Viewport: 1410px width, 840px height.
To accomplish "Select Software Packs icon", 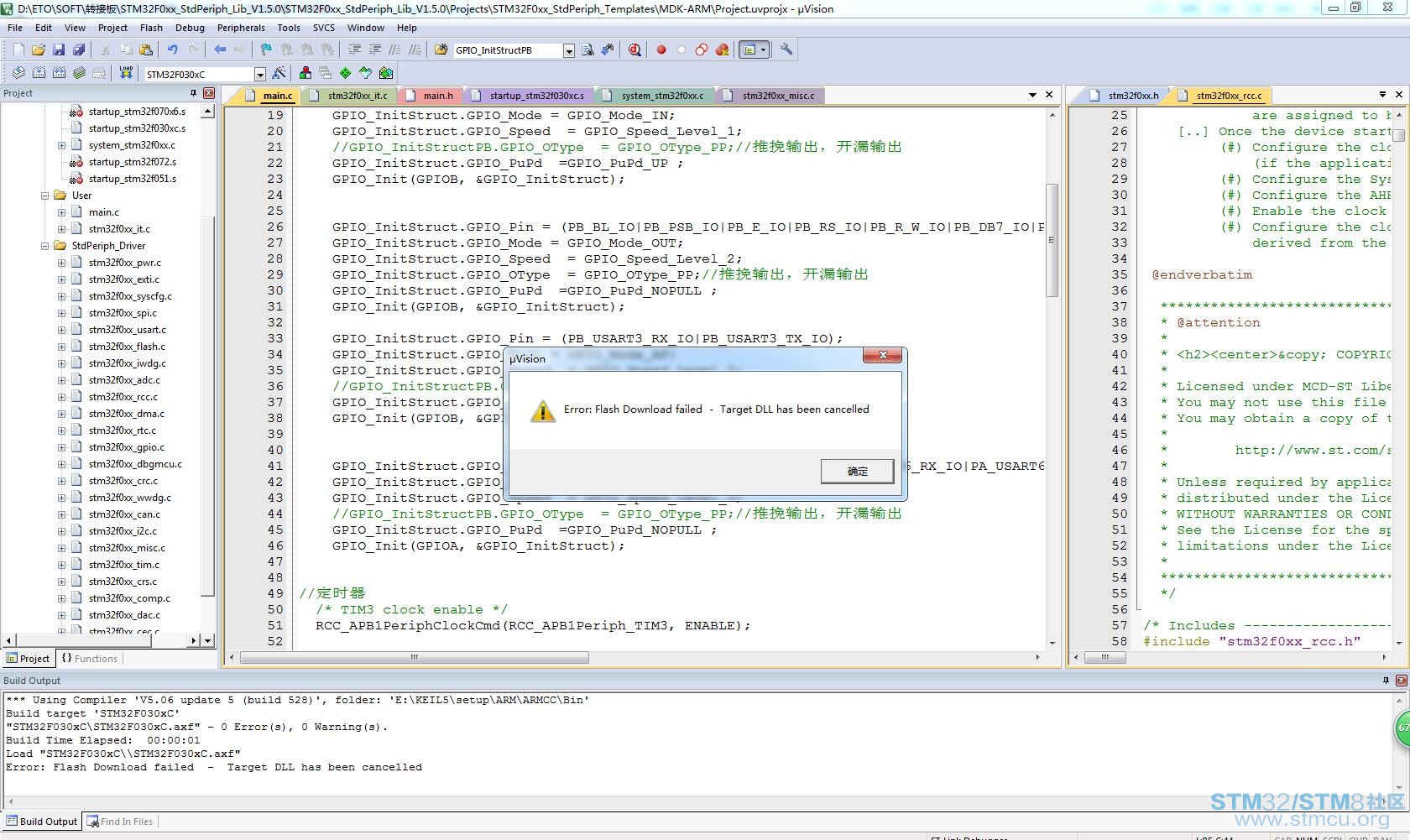I will tap(366, 74).
